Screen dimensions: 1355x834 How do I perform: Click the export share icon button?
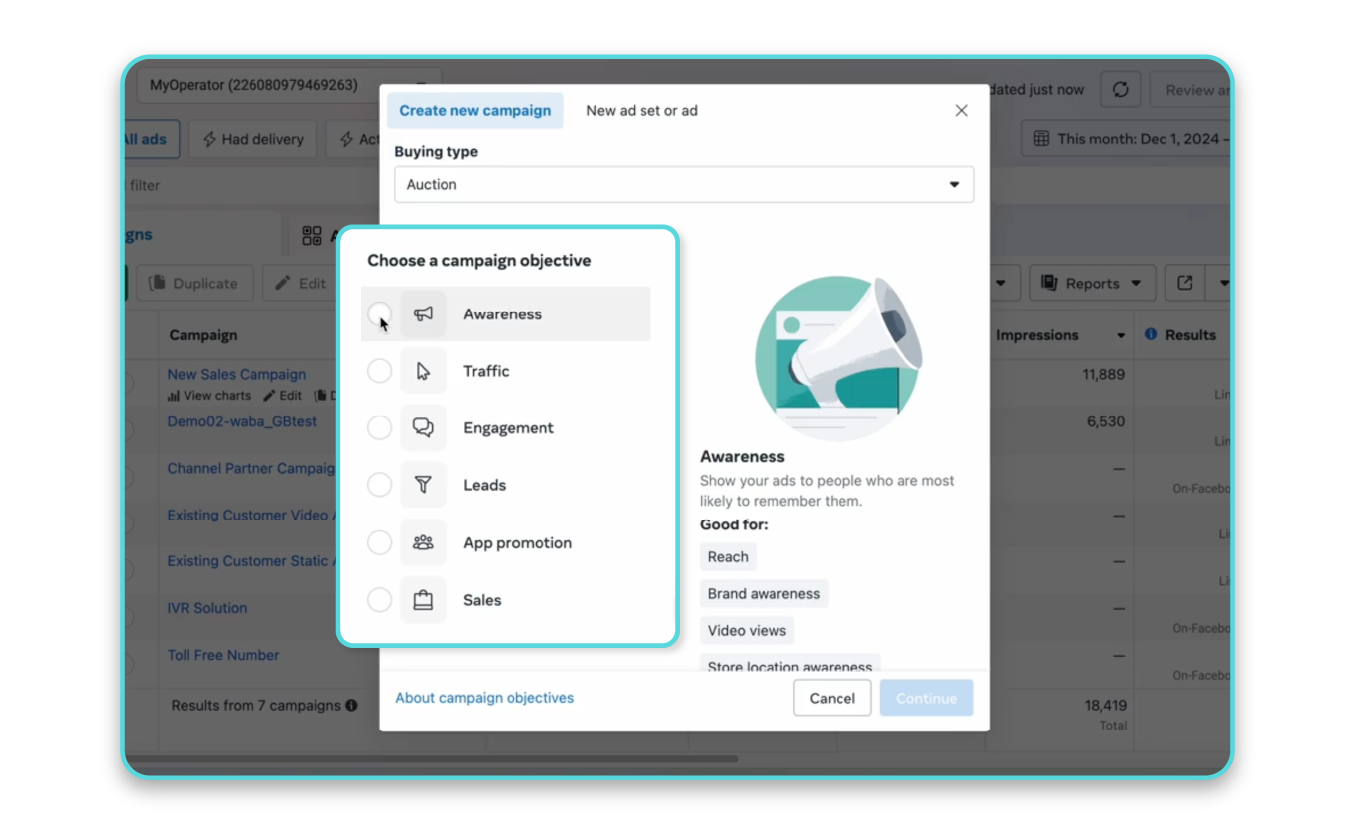pos(1185,284)
